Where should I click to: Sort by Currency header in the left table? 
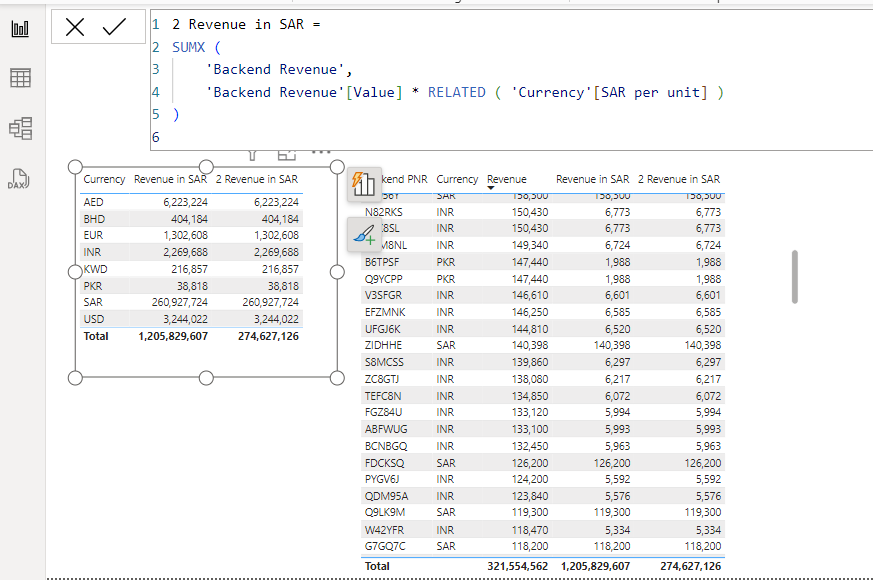click(104, 179)
